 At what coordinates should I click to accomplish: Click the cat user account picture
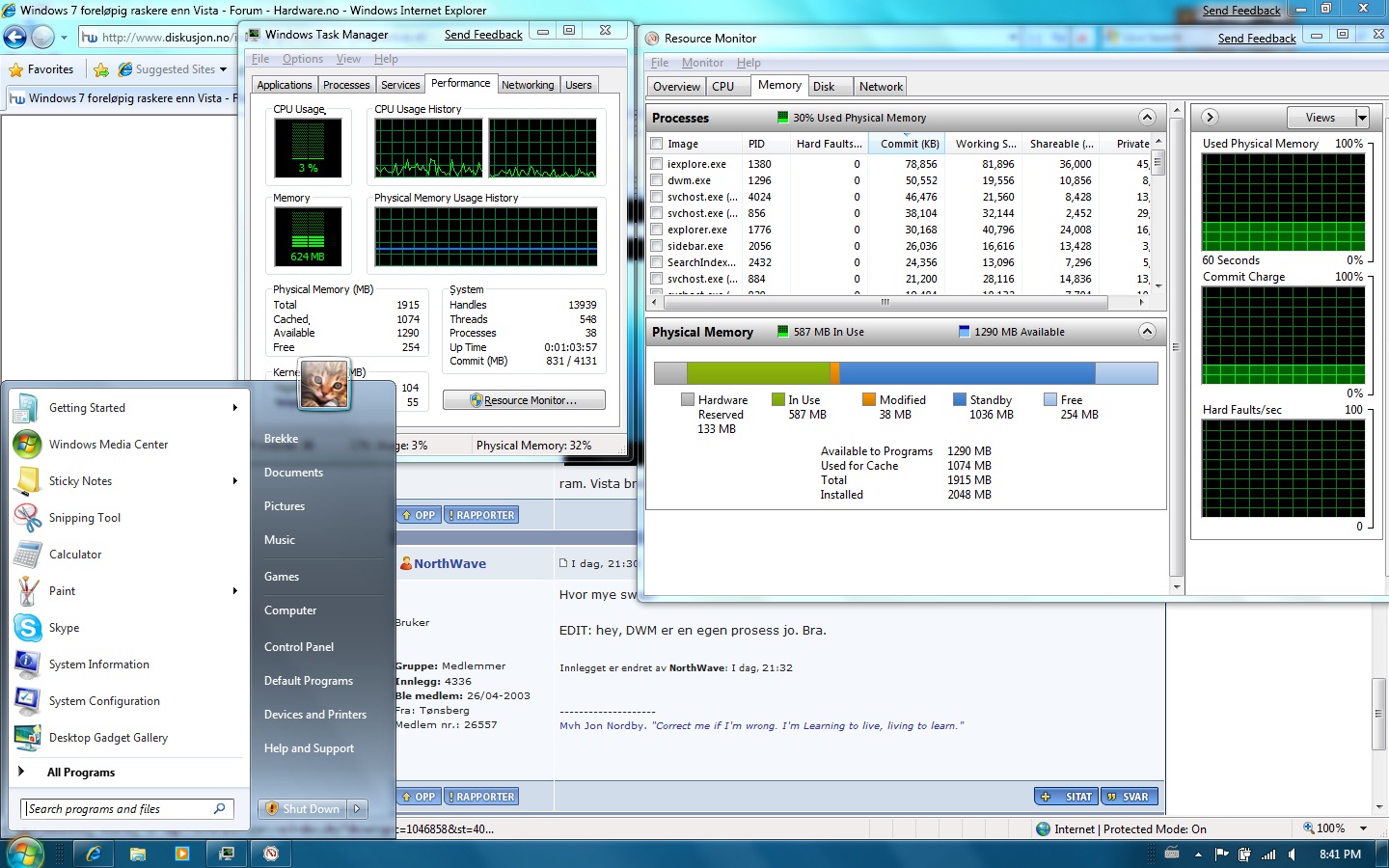(x=324, y=383)
